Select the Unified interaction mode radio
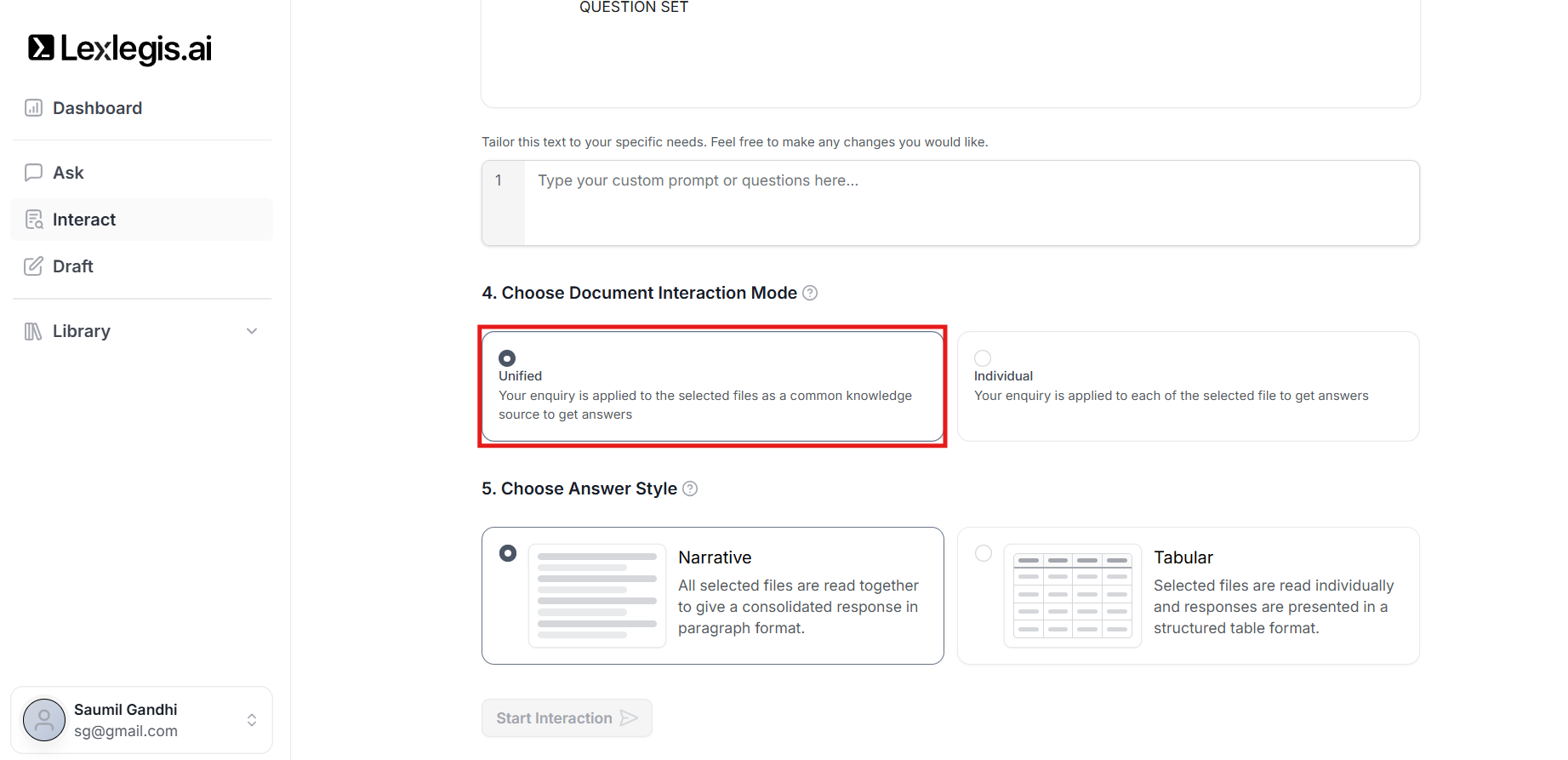This screenshot has width=1568, height=760. pos(507,358)
